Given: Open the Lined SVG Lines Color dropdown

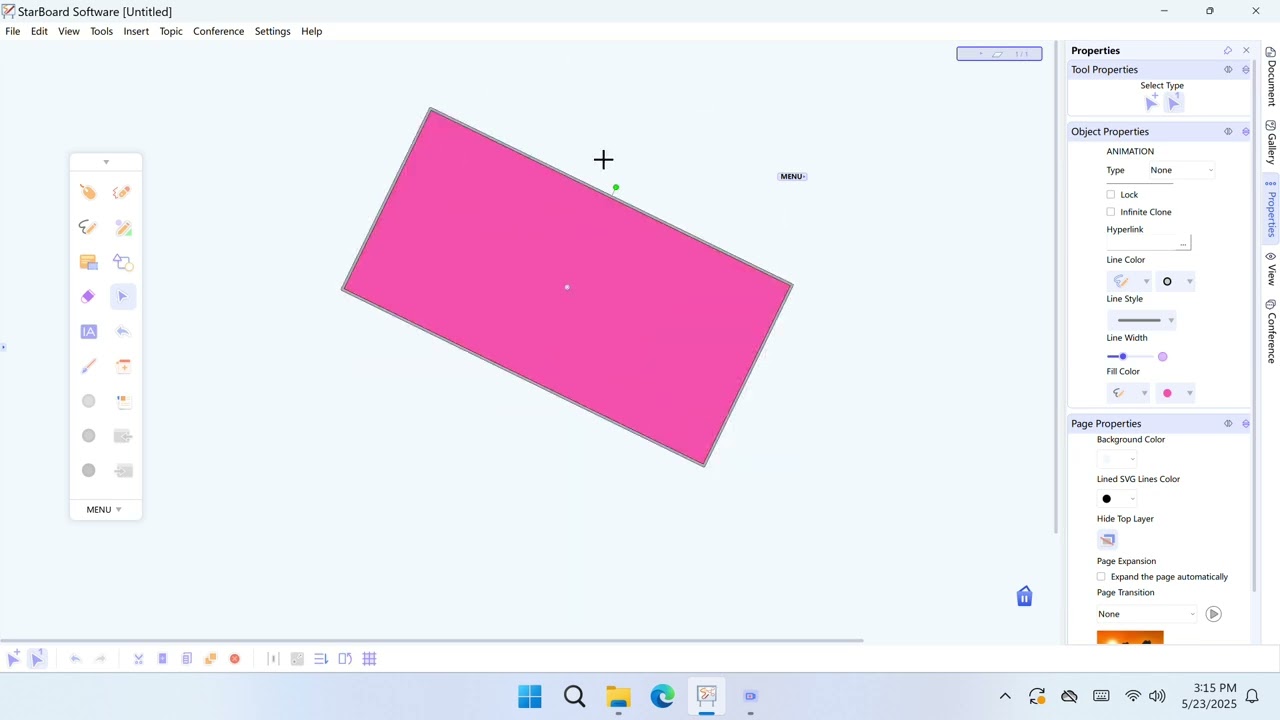Looking at the screenshot, I should coord(1117,499).
